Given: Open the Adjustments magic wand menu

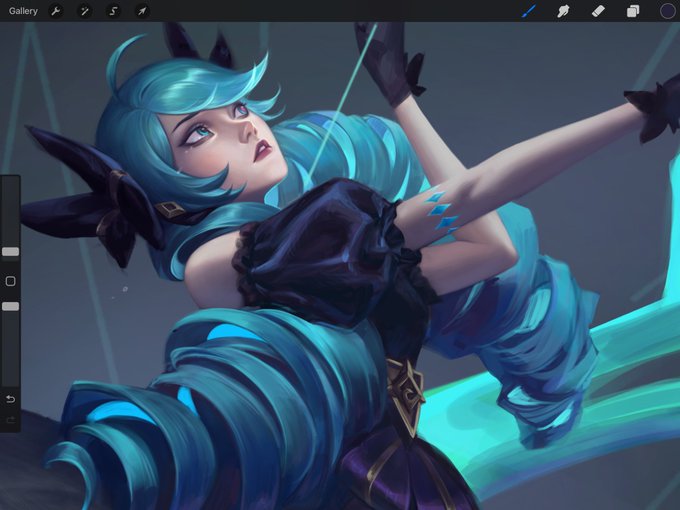Looking at the screenshot, I should [85, 11].
